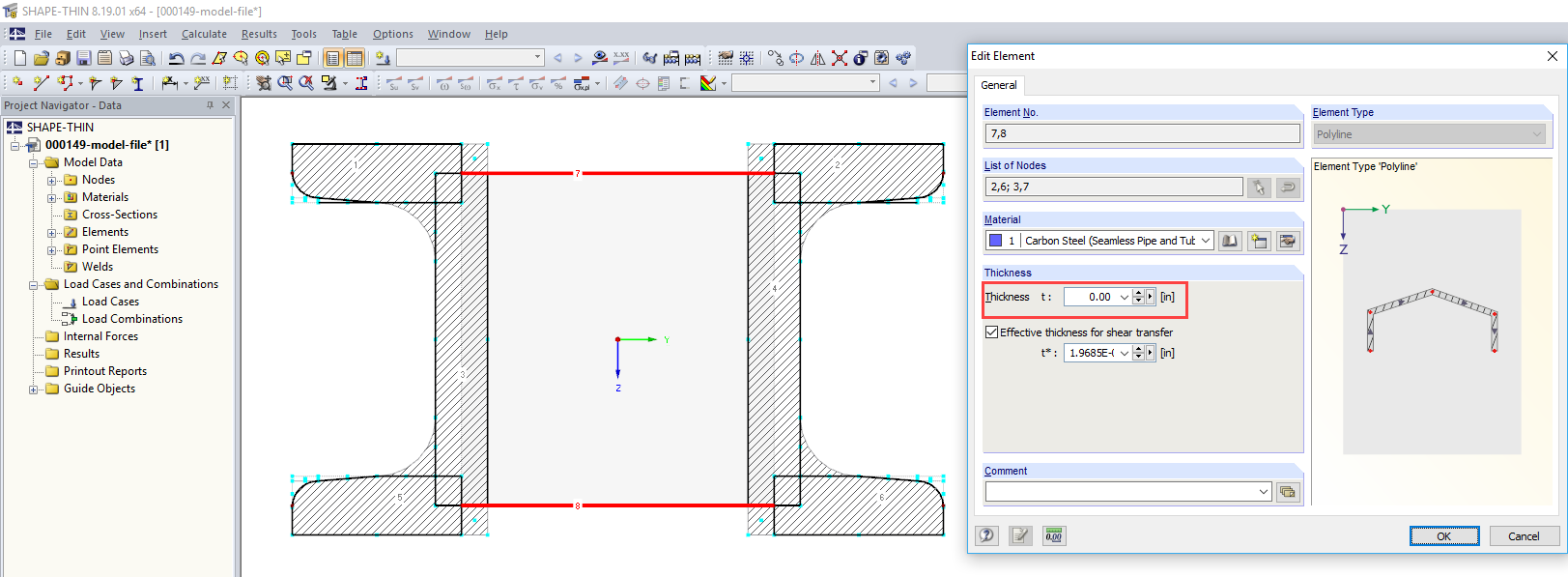Click the Open file folder icon

[x=42, y=58]
